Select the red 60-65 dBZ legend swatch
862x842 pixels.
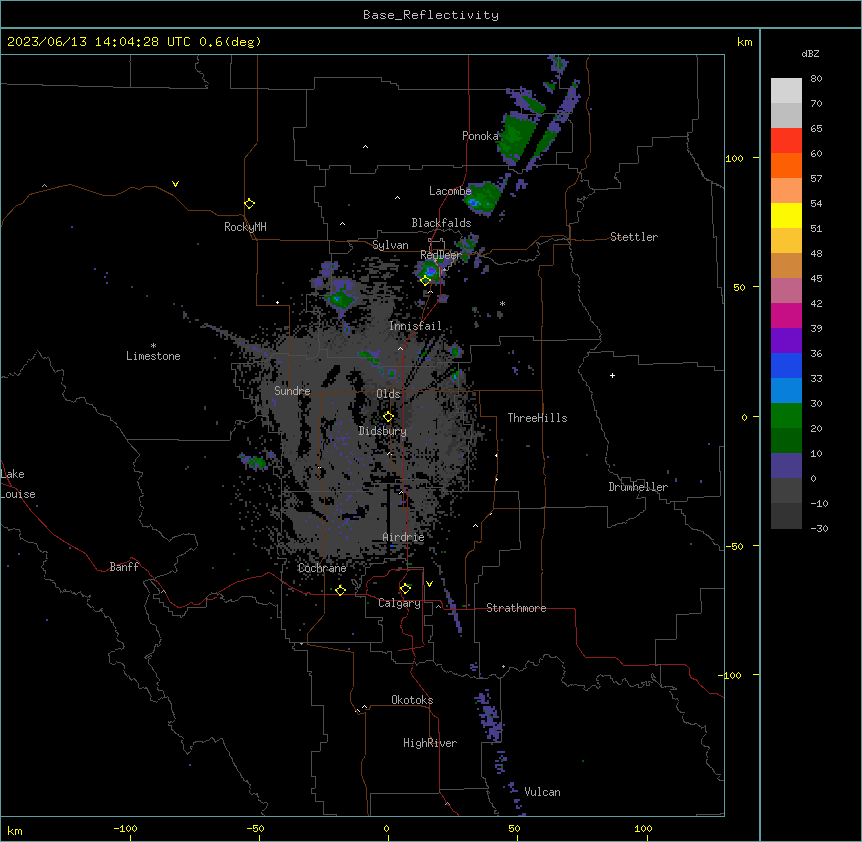tap(786, 140)
